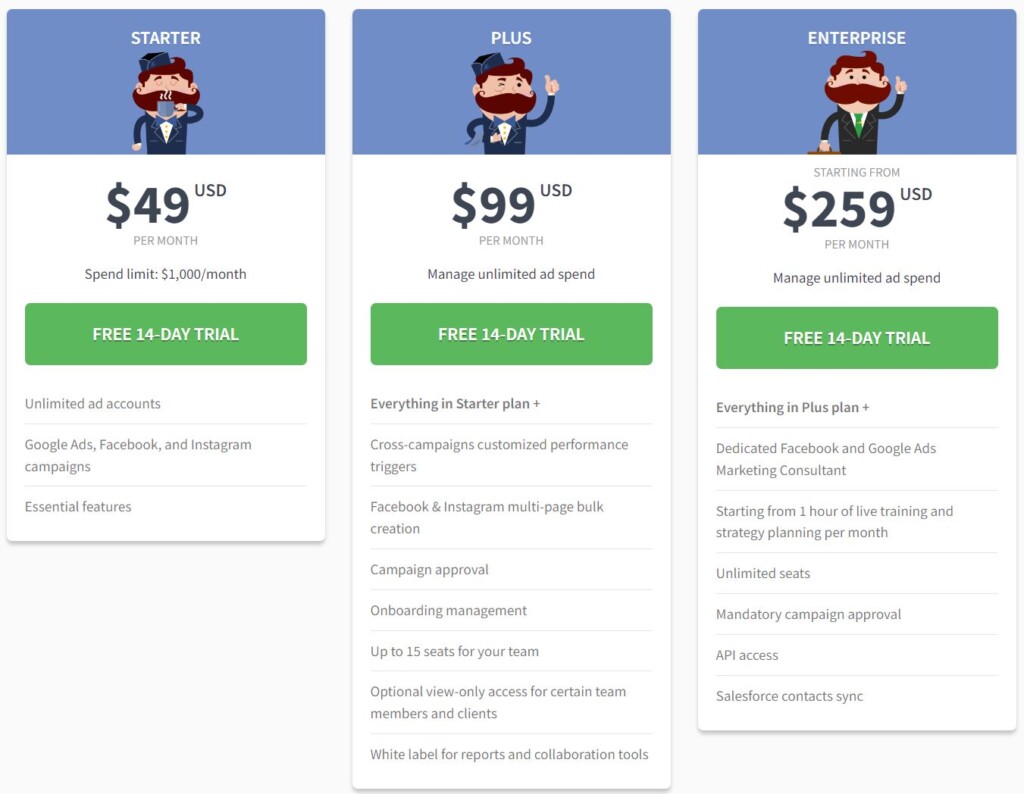
Task: Click the Campaign approval feature
Action: (430, 570)
